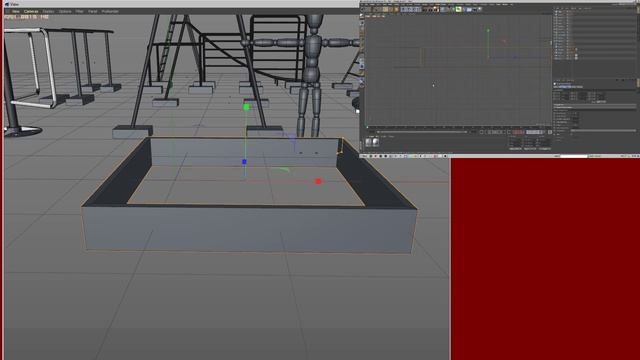The width and height of the screenshot is (640, 360).
Task: Open the Options menu
Action: coord(65,11)
